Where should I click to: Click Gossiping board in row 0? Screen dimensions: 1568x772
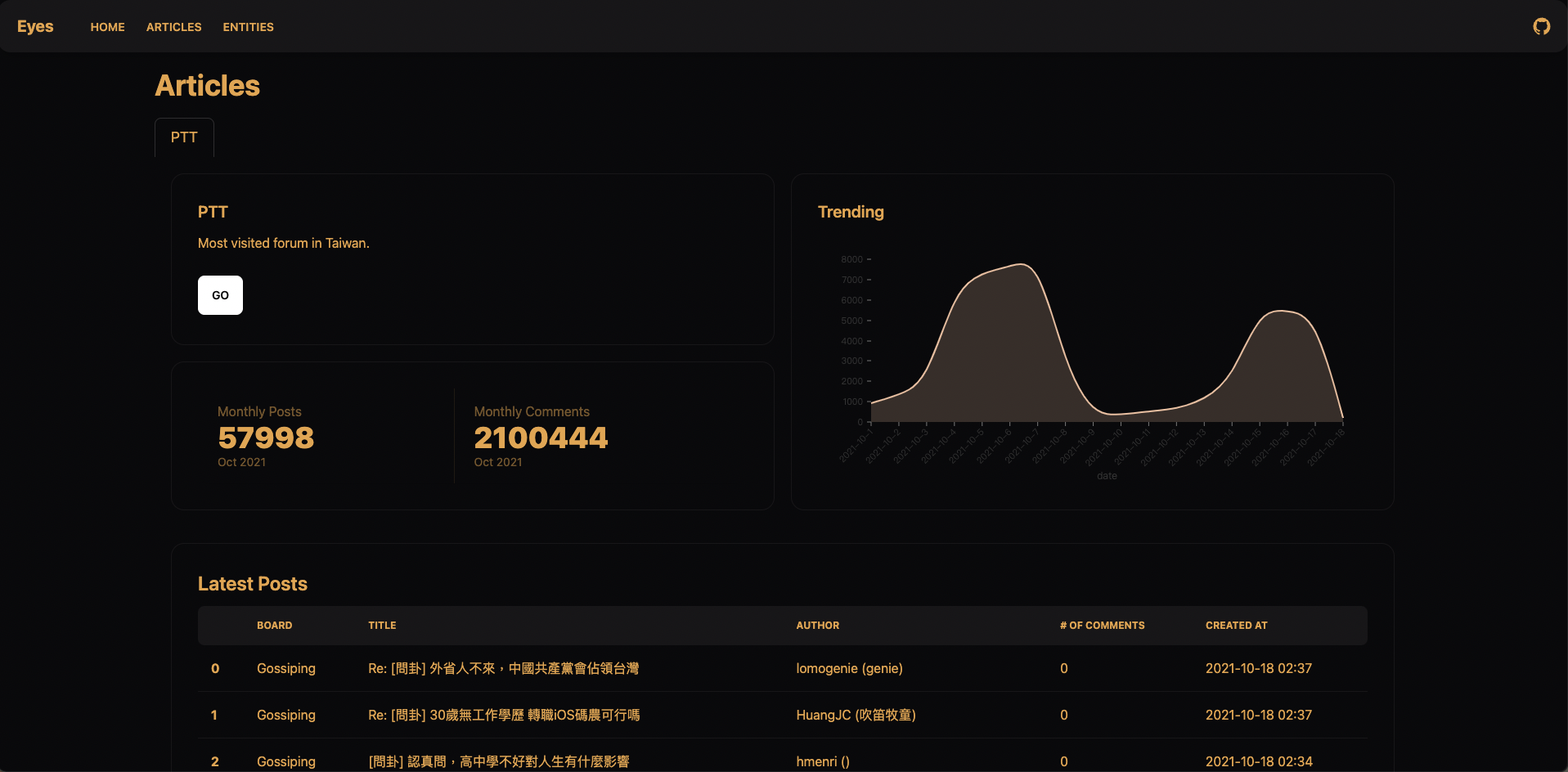point(285,668)
